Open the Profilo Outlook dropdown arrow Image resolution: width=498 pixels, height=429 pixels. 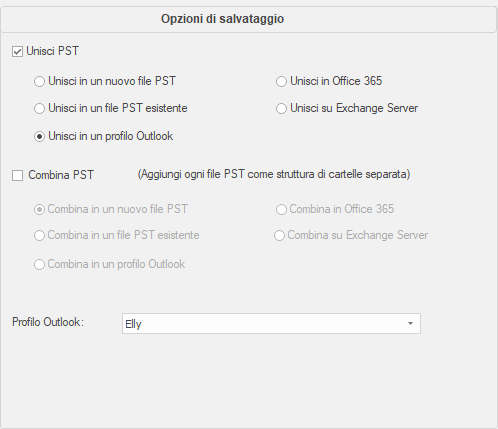coord(410,323)
